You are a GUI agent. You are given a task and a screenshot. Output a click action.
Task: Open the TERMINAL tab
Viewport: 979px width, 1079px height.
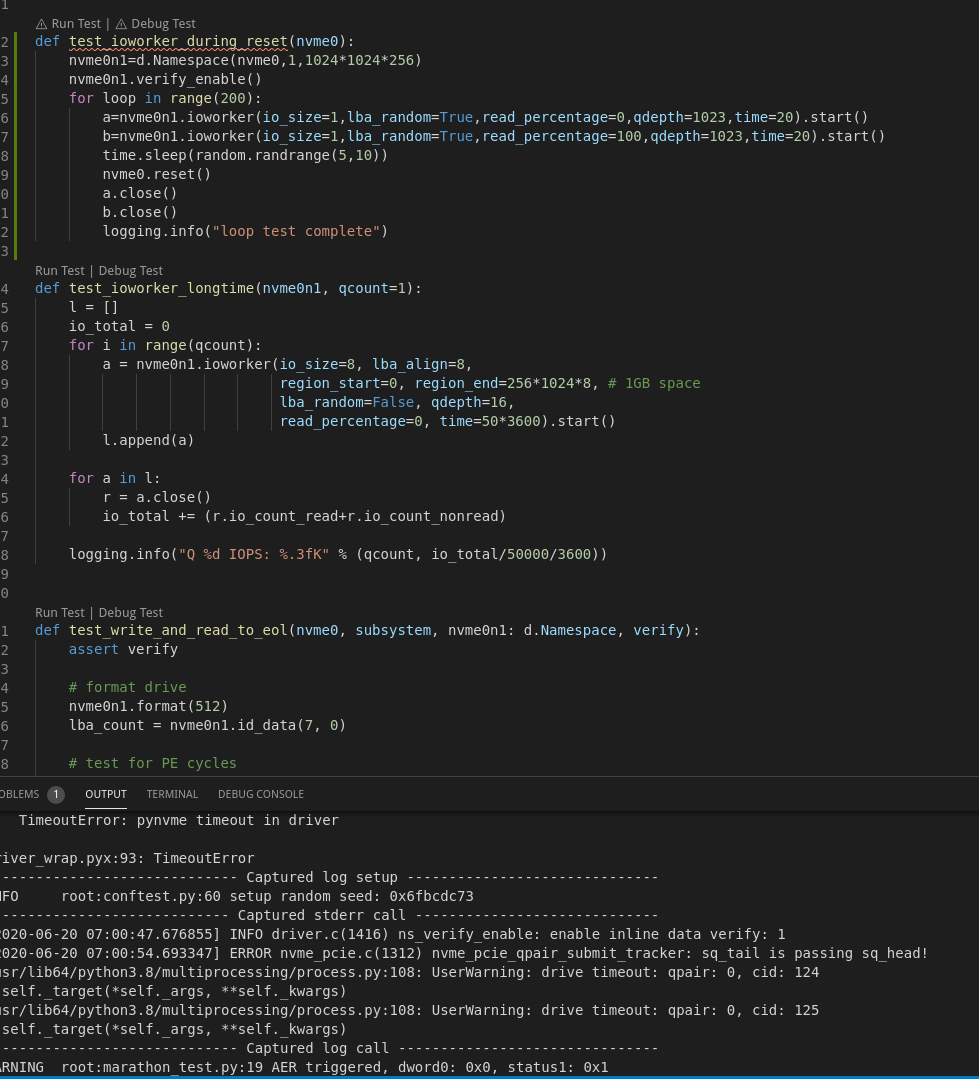point(172,794)
